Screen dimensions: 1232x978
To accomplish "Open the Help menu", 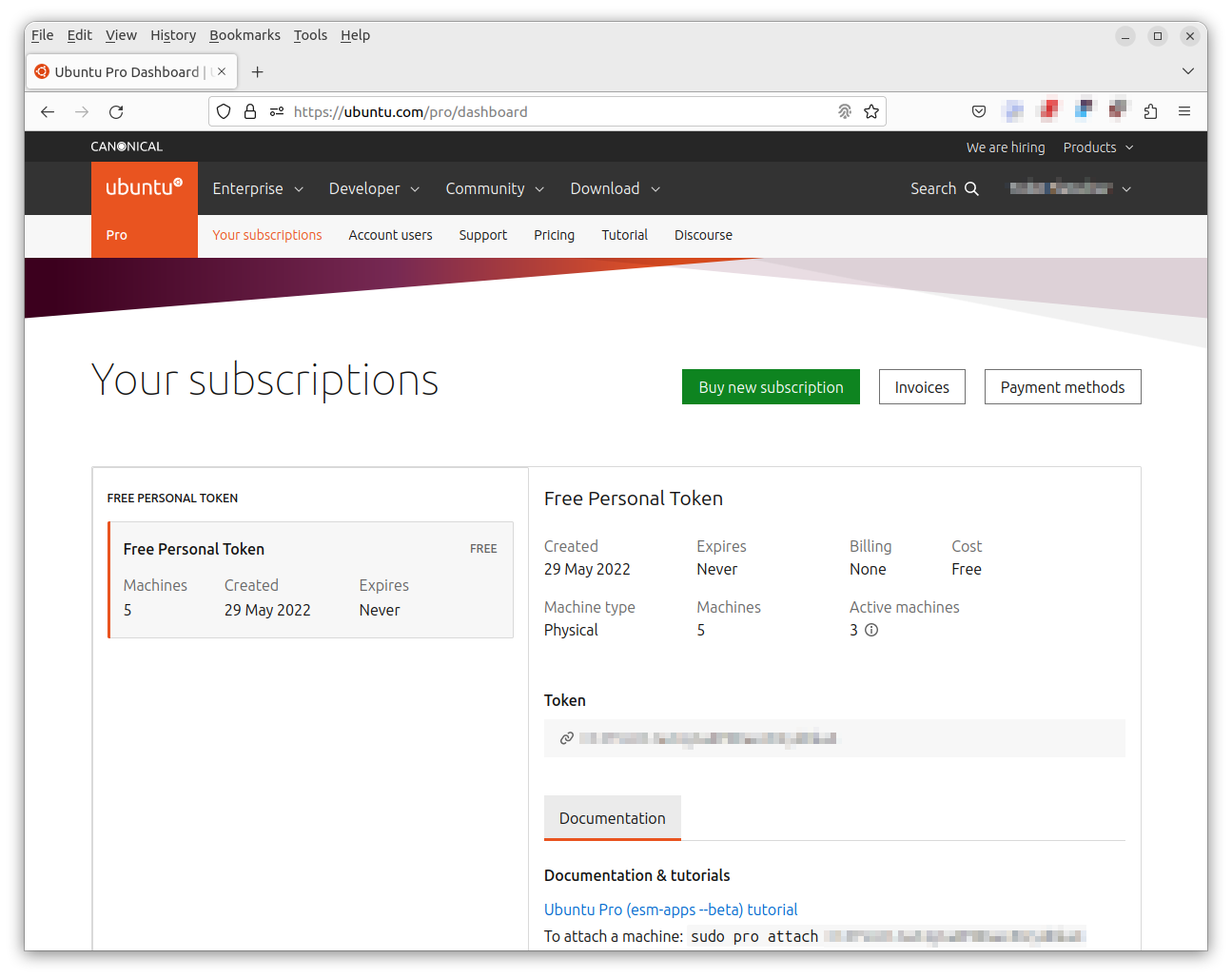I will (355, 35).
